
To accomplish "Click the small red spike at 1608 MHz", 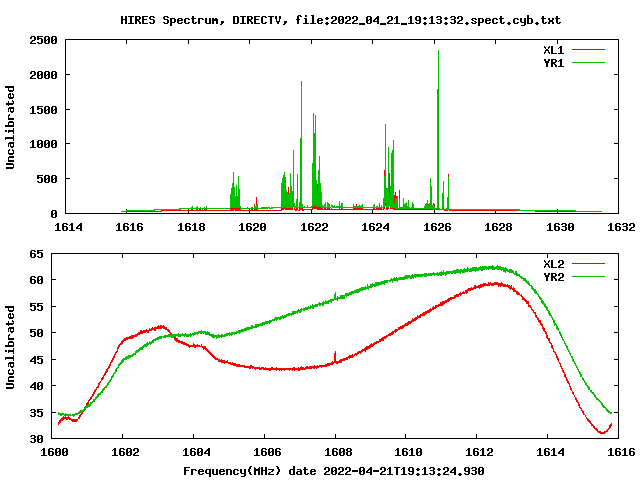I will pos(336,357).
